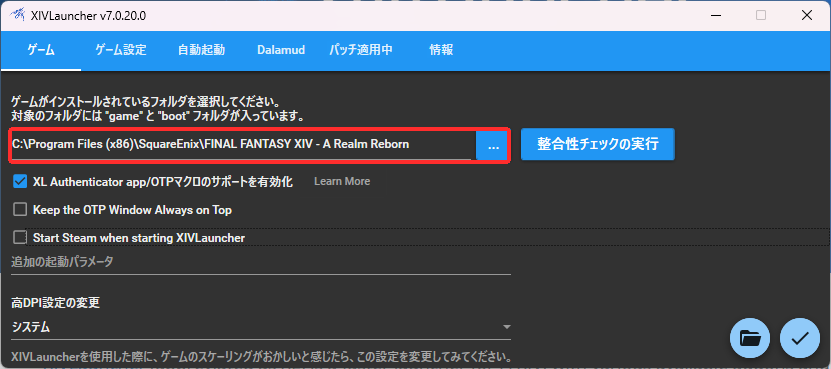Maximize the XIVLauncher window
Viewport: 831px width, 369px height.
click(761, 15)
